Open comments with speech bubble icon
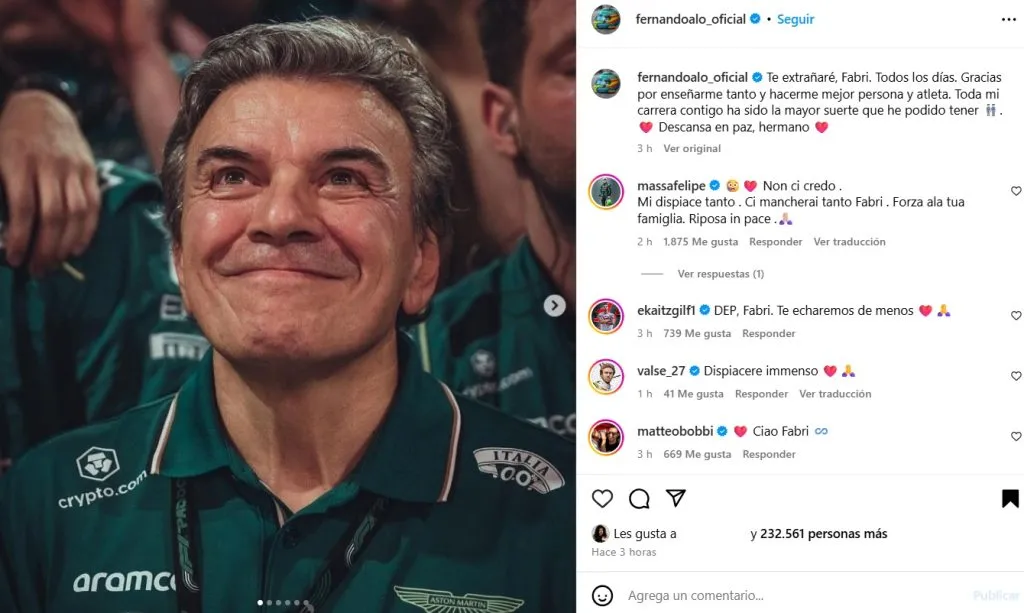This screenshot has height=613, width=1024. pyautogui.click(x=639, y=498)
